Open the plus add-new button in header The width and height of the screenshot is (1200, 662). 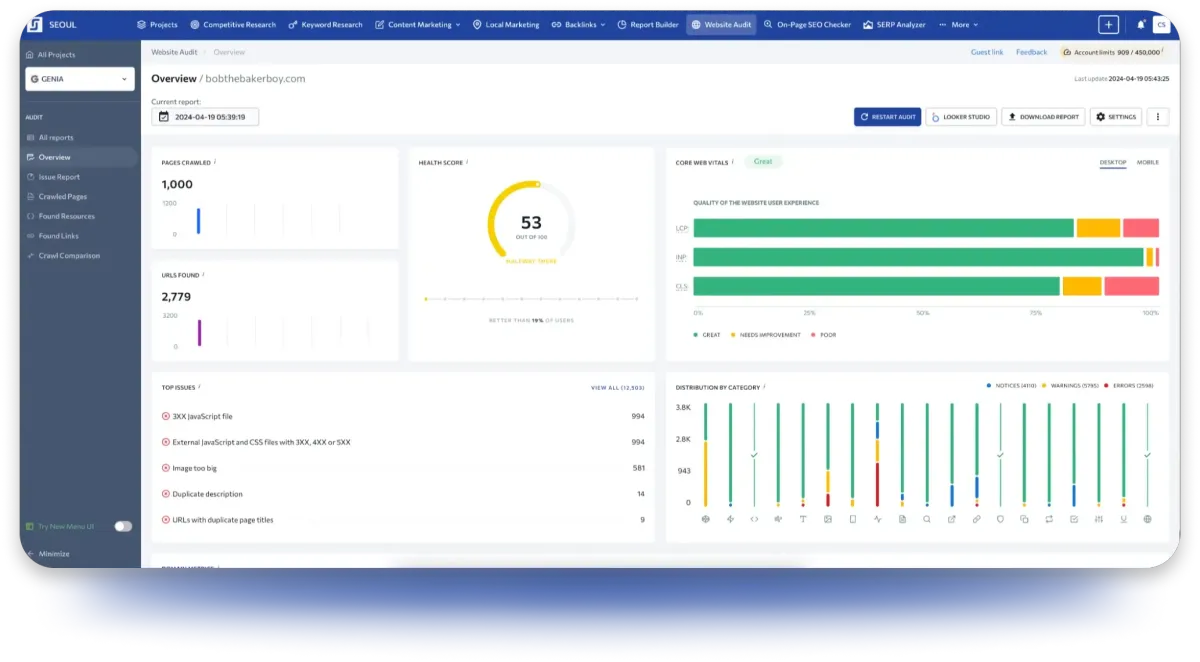(x=1108, y=25)
